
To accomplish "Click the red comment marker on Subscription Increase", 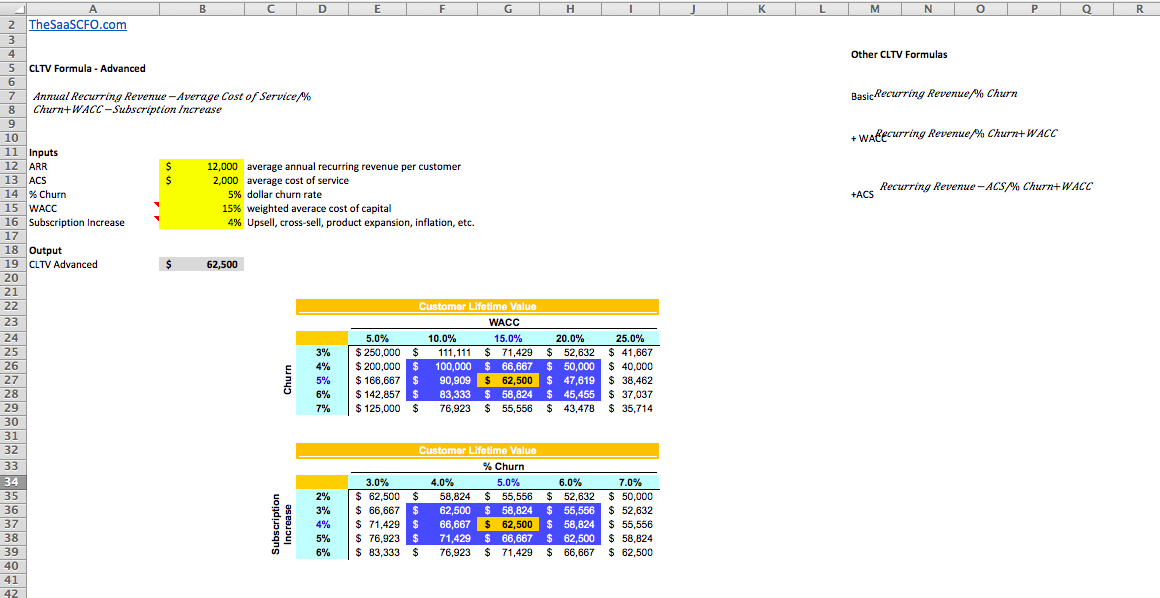I will pos(158,217).
